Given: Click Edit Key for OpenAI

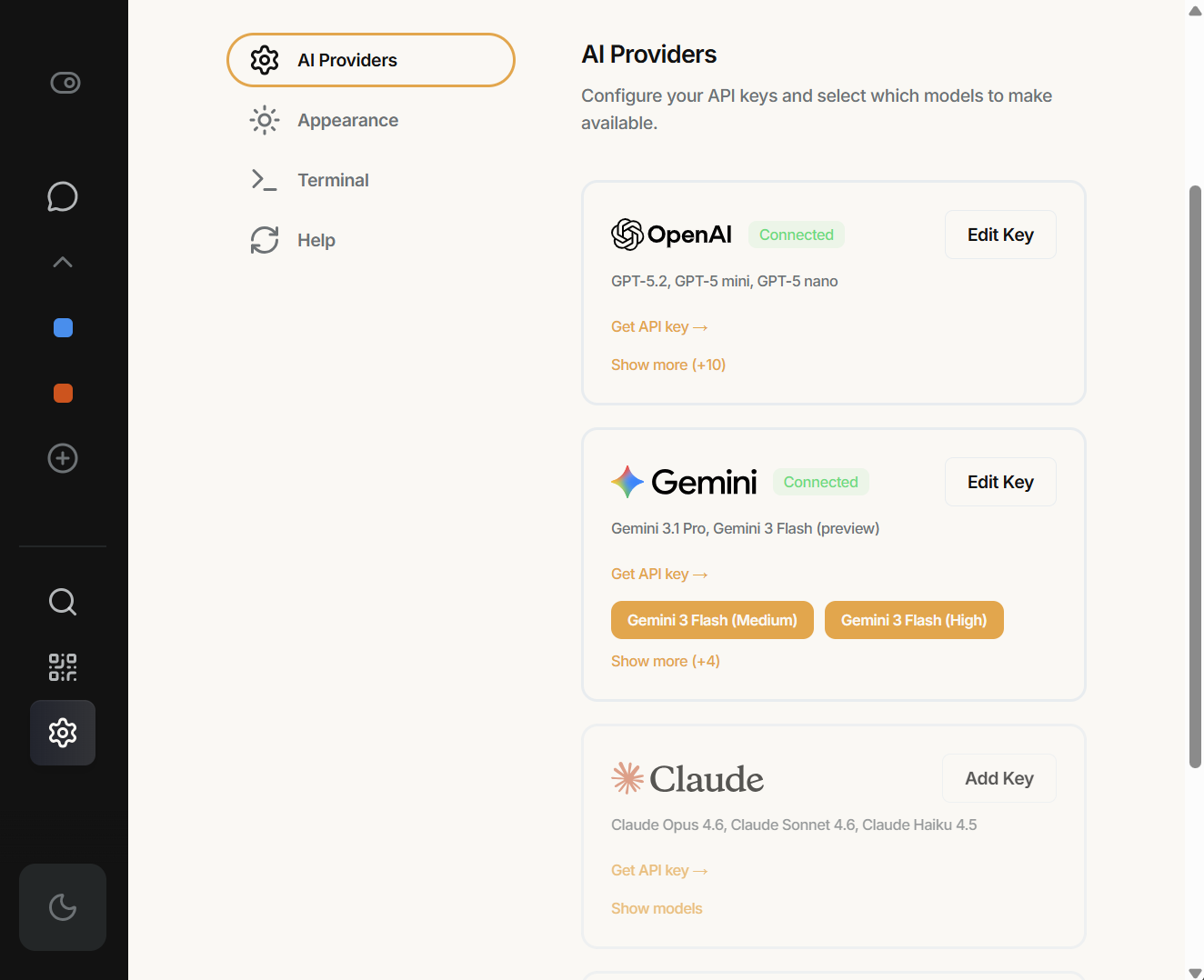Looking at the screenshot, I should 999,235.
